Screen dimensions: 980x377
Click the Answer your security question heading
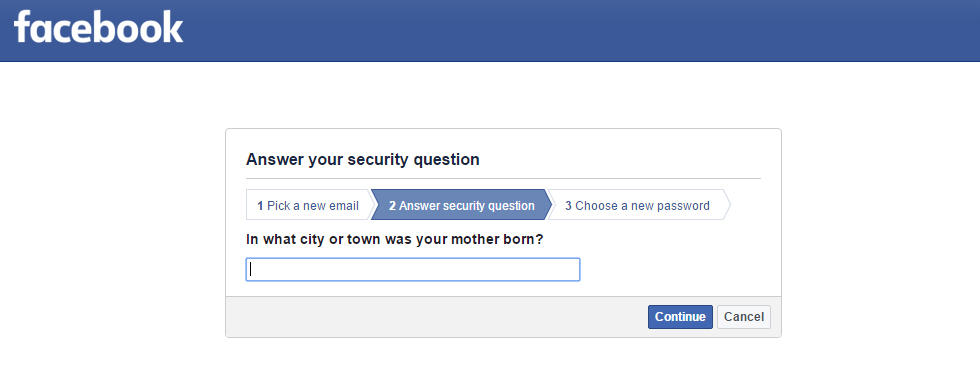pos(362,159)
